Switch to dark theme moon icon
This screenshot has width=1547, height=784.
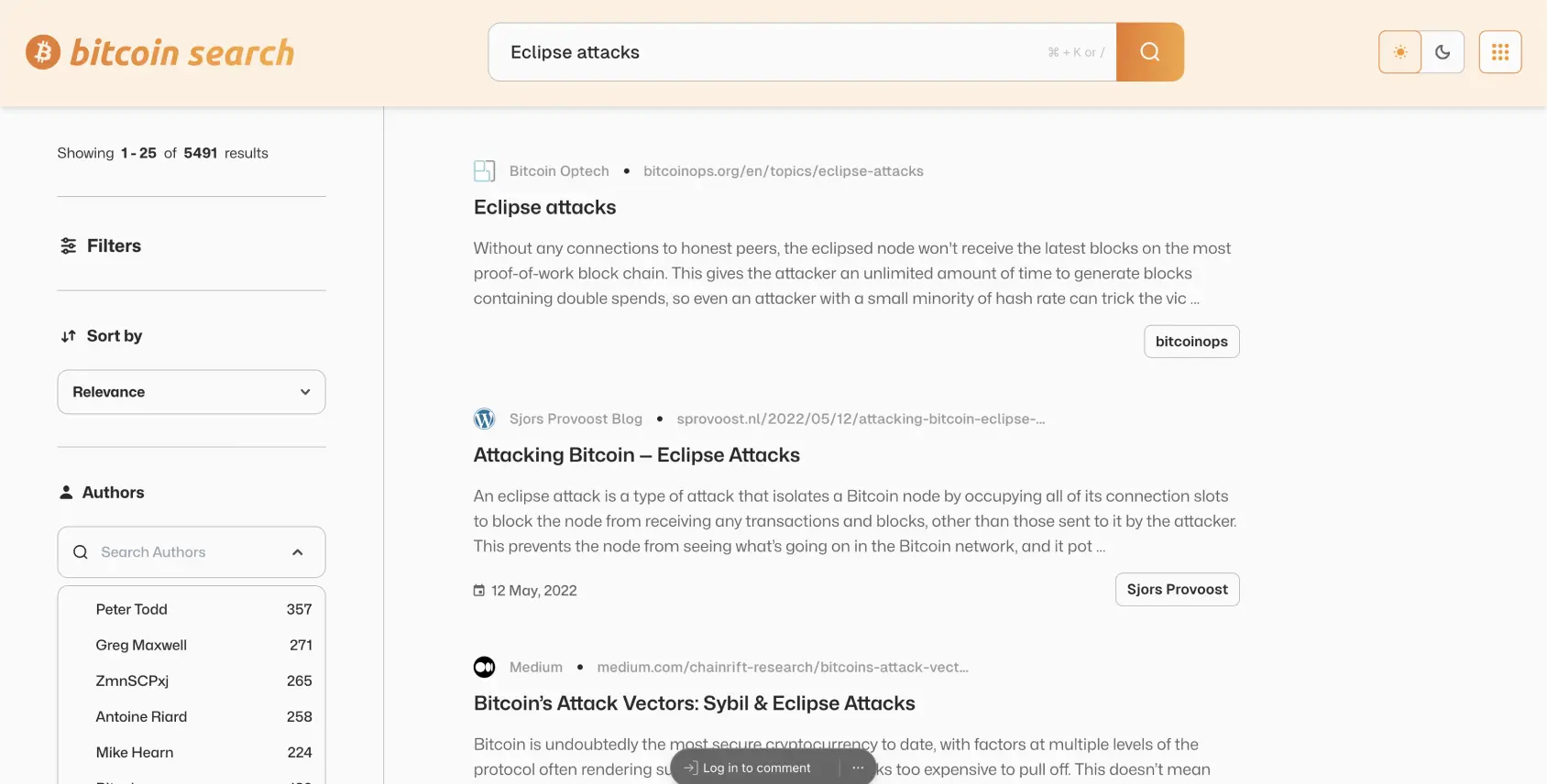tap(1443, 52)
